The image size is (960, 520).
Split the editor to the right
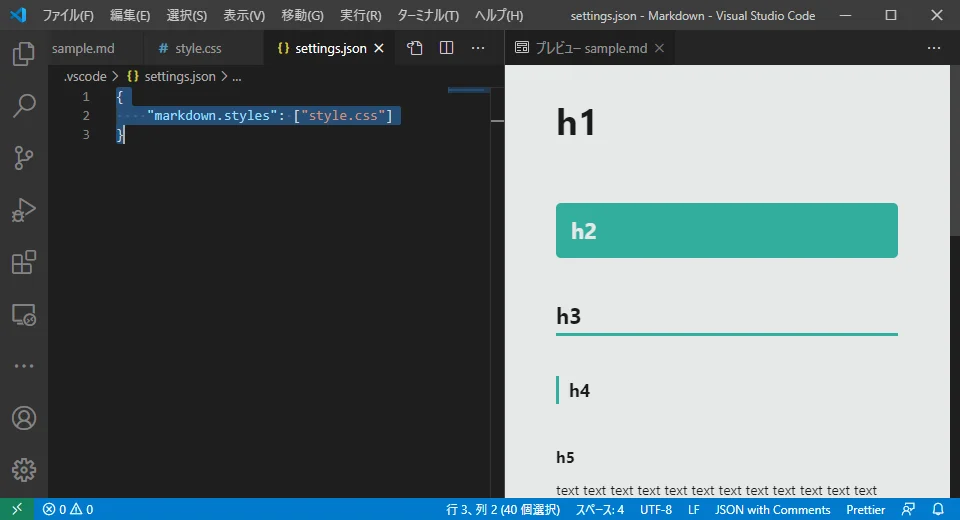(446, 48)
